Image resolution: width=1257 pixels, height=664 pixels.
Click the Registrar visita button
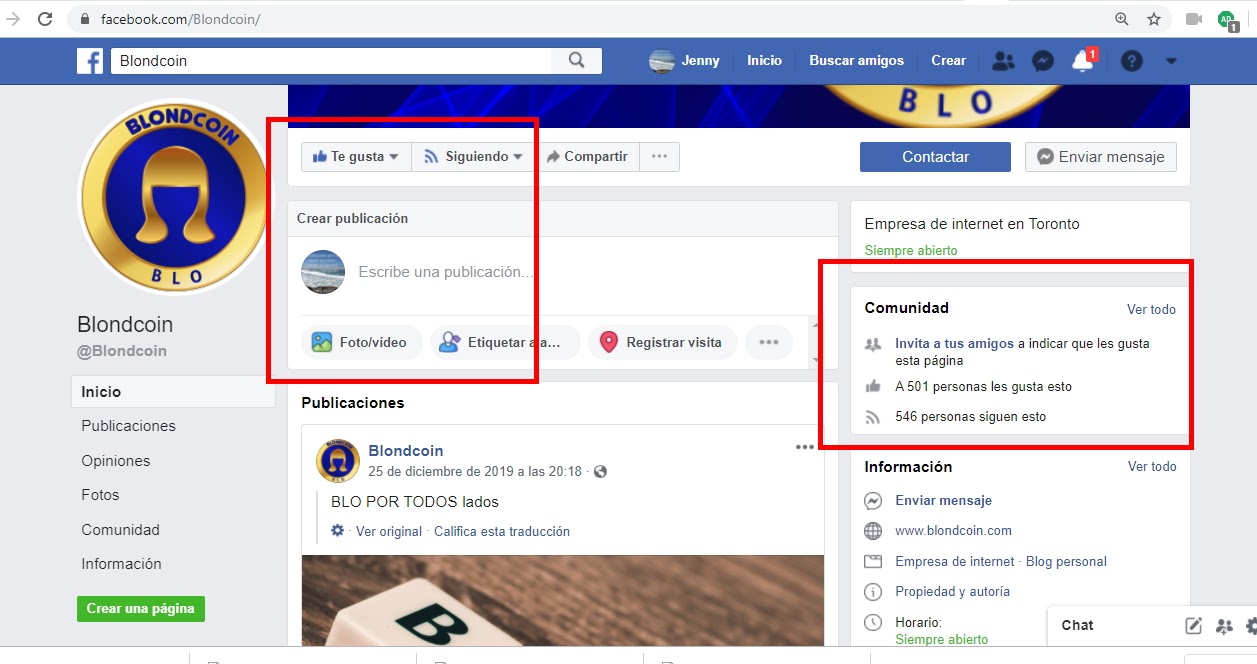[x=662, y=342]
